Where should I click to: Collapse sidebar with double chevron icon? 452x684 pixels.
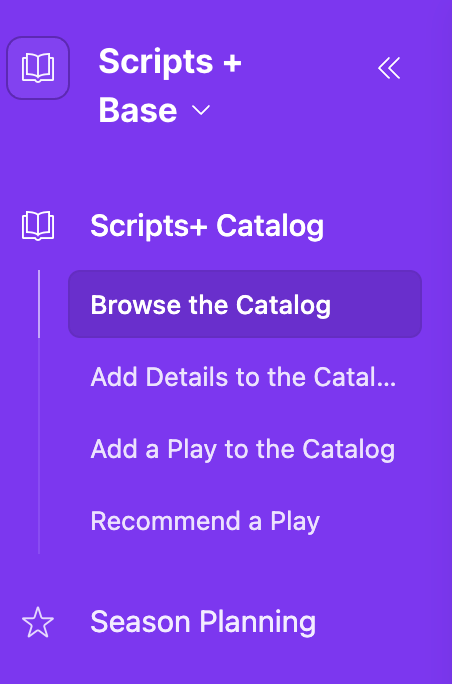[389, 68]
